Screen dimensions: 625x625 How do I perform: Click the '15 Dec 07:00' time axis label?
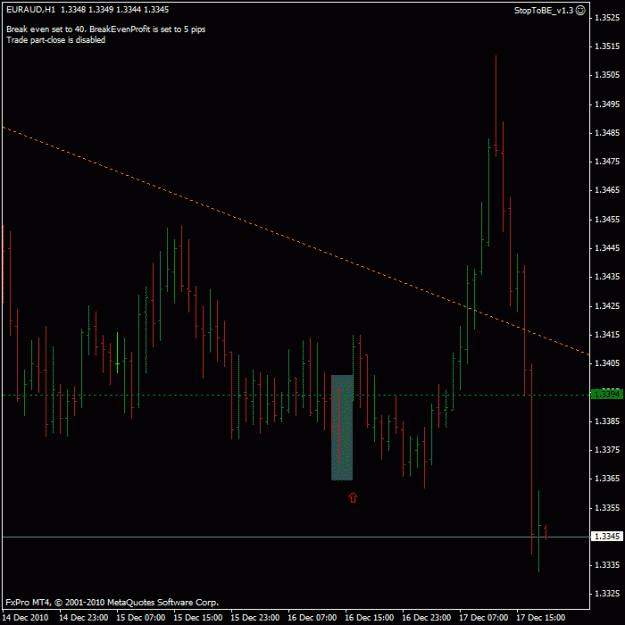click(141, 617)
